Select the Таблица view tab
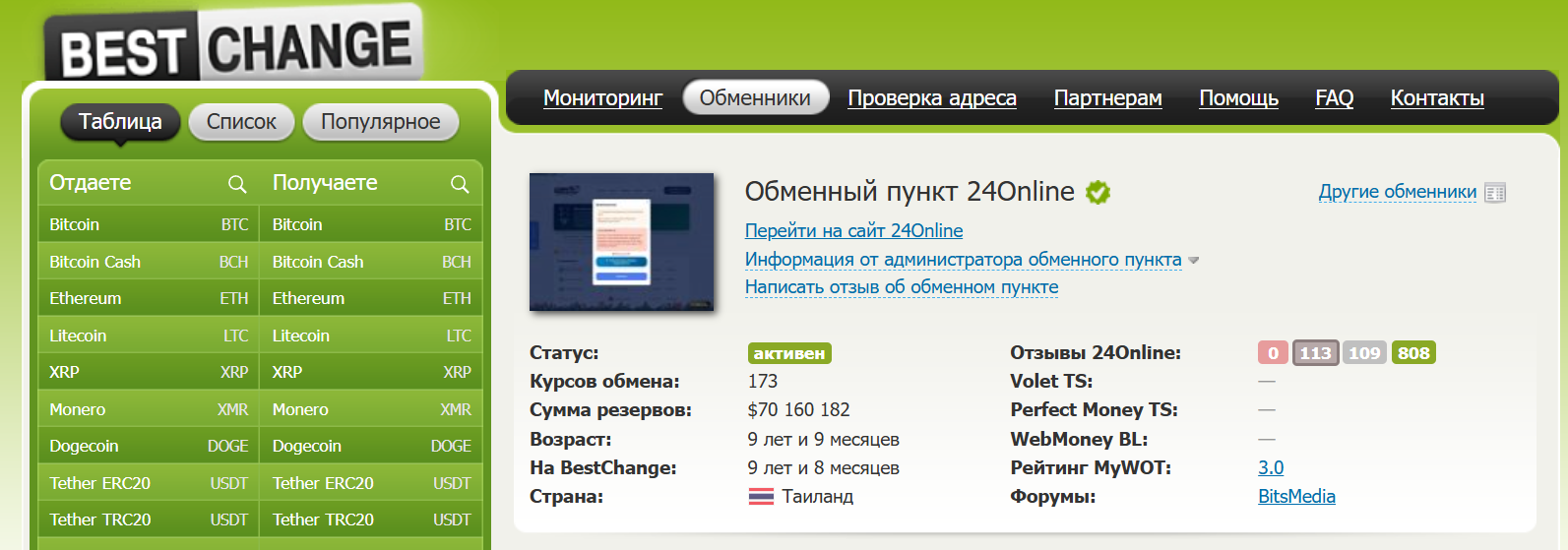Image resolution: width=1568 pixels, height=550 pixels. click(120, 122)
